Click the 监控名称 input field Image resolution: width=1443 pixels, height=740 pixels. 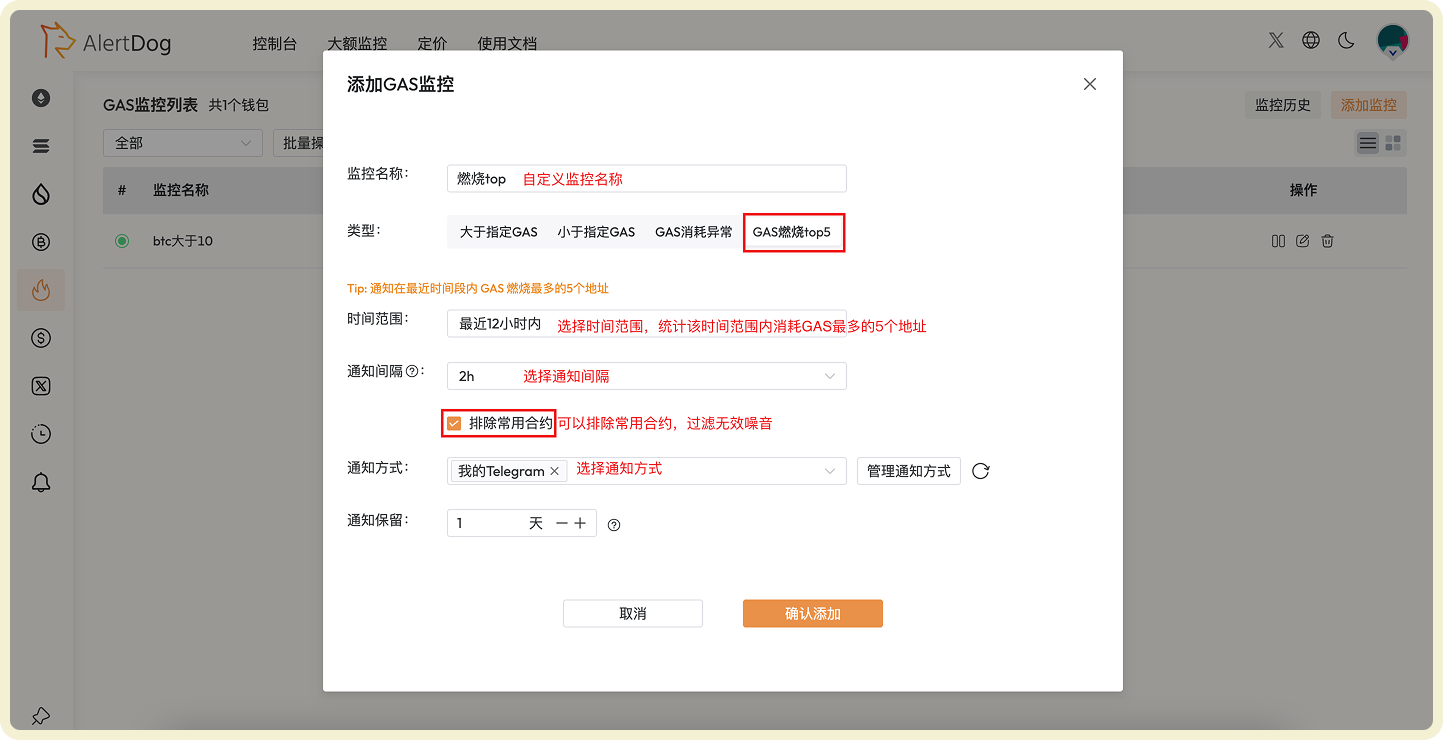pos(646,178)
